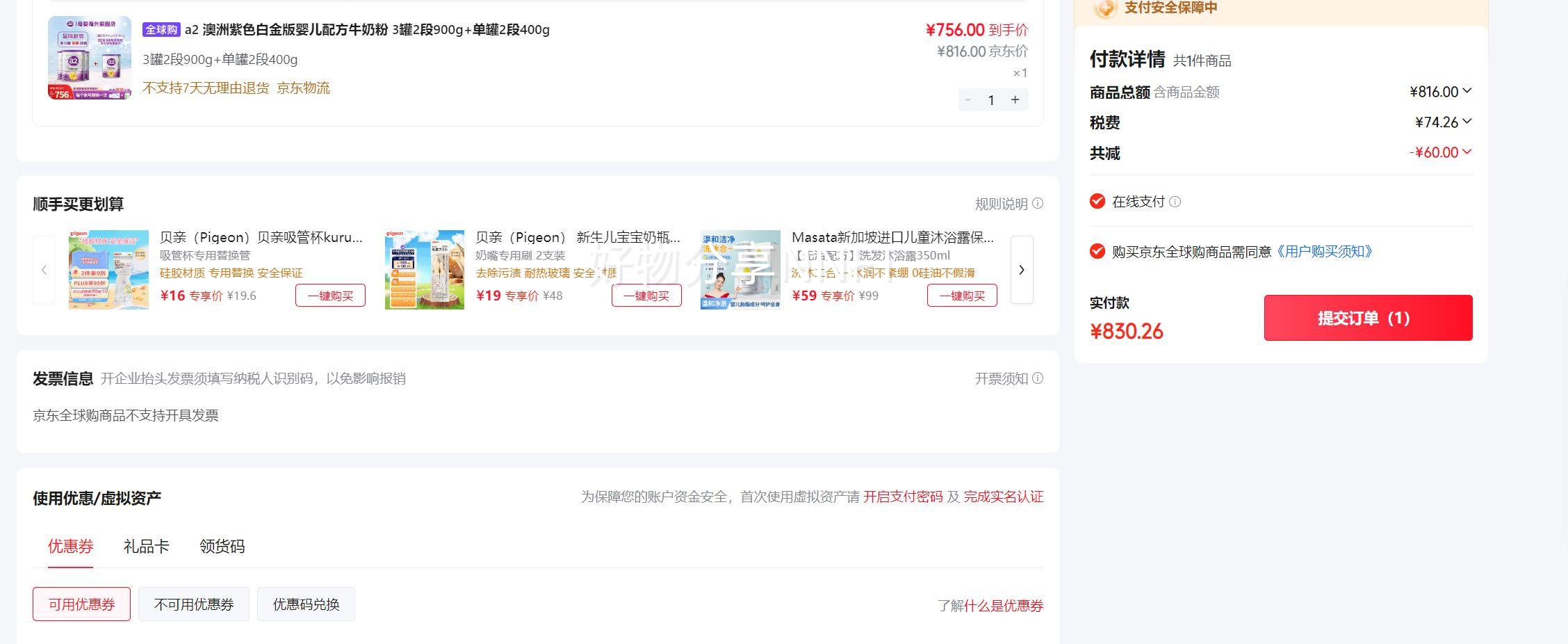The width and height of the screenshot is (1568, 644).
Task: Uncheck the 京东全球购 agreement checkbox
Action: [x=1097, y=251]
